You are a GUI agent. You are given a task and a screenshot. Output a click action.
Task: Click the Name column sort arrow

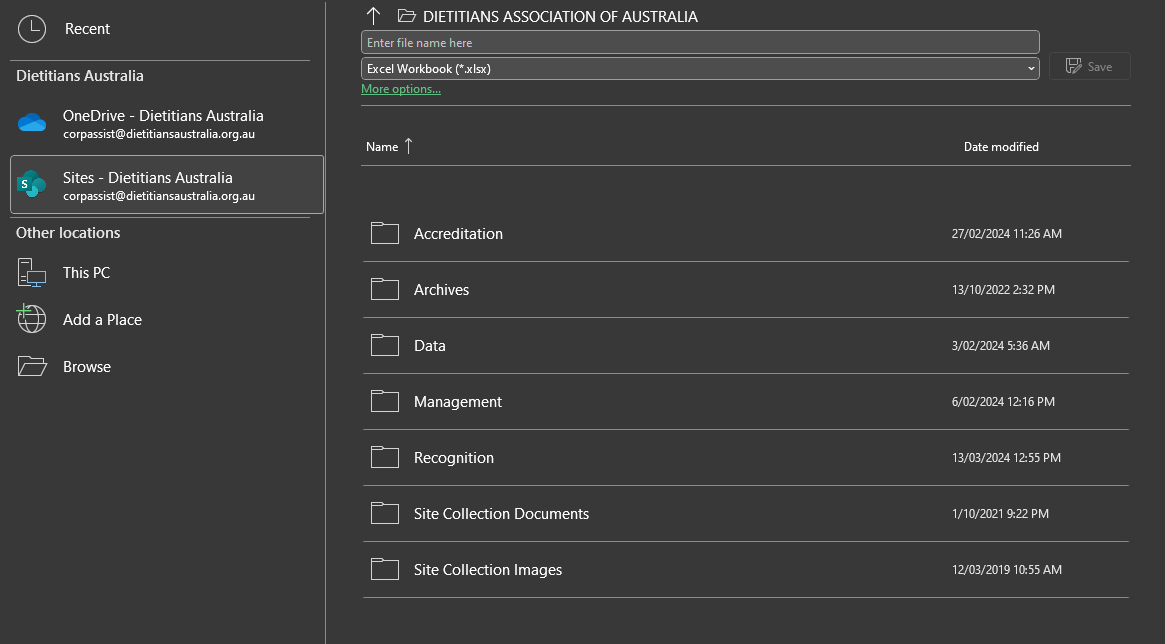point(407,146)
